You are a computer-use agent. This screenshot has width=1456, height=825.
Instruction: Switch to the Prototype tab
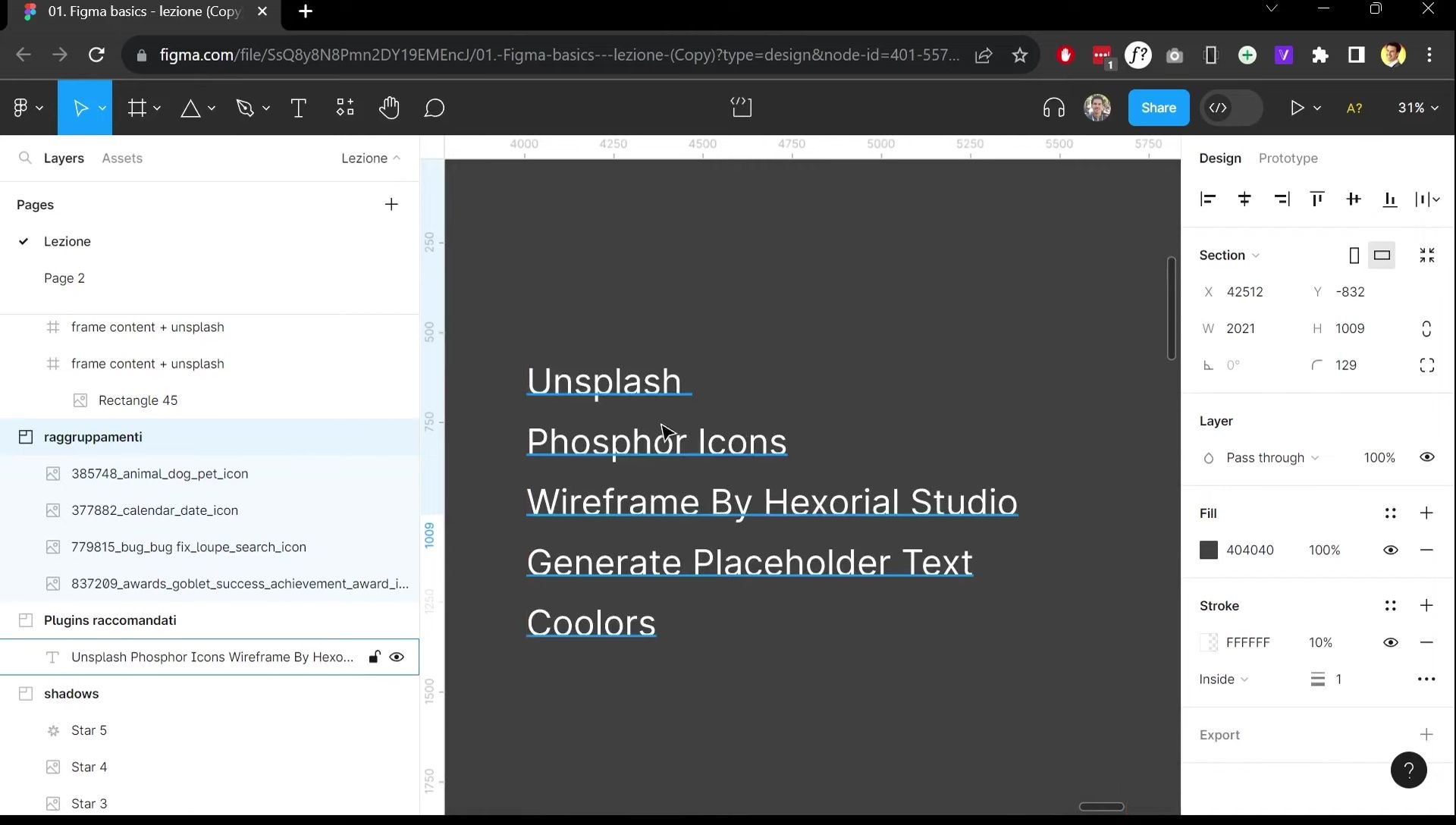[x=1288, y=158]
